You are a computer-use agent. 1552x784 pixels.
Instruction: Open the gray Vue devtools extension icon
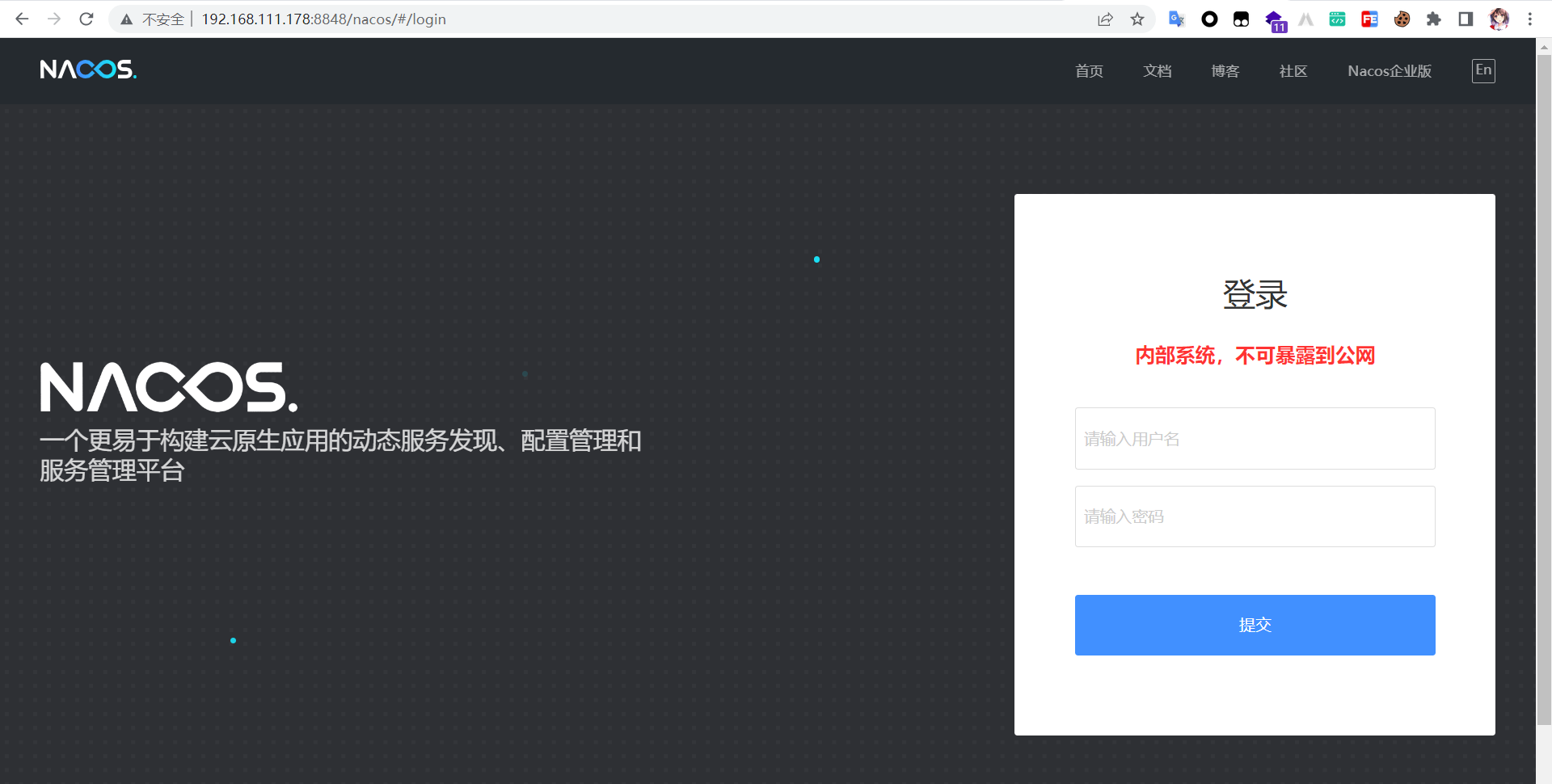[x=1305, y=19]
